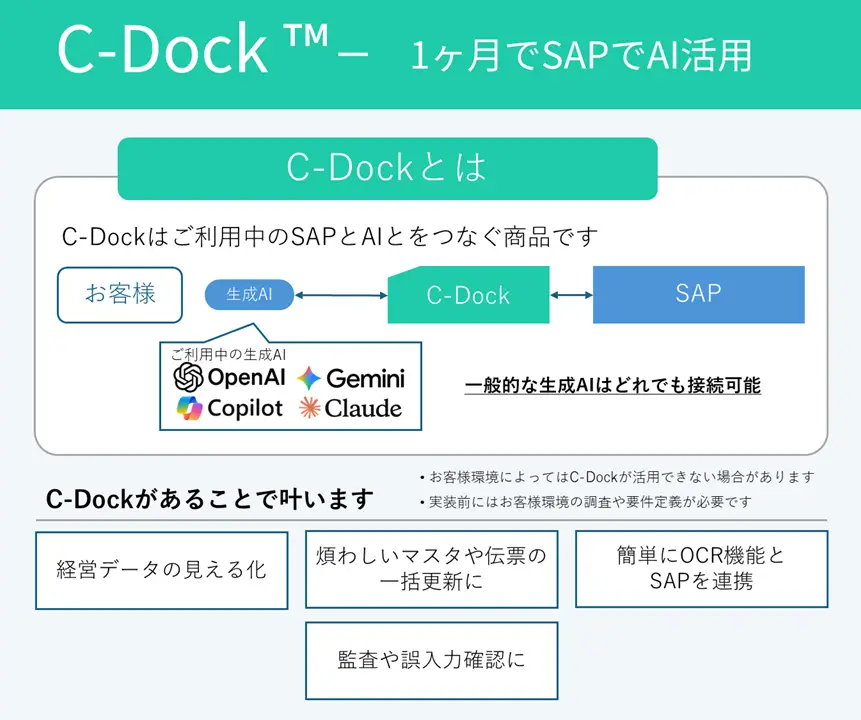Click the Copilot logo icon
The image size is (861, 720).
coord(189,408)
